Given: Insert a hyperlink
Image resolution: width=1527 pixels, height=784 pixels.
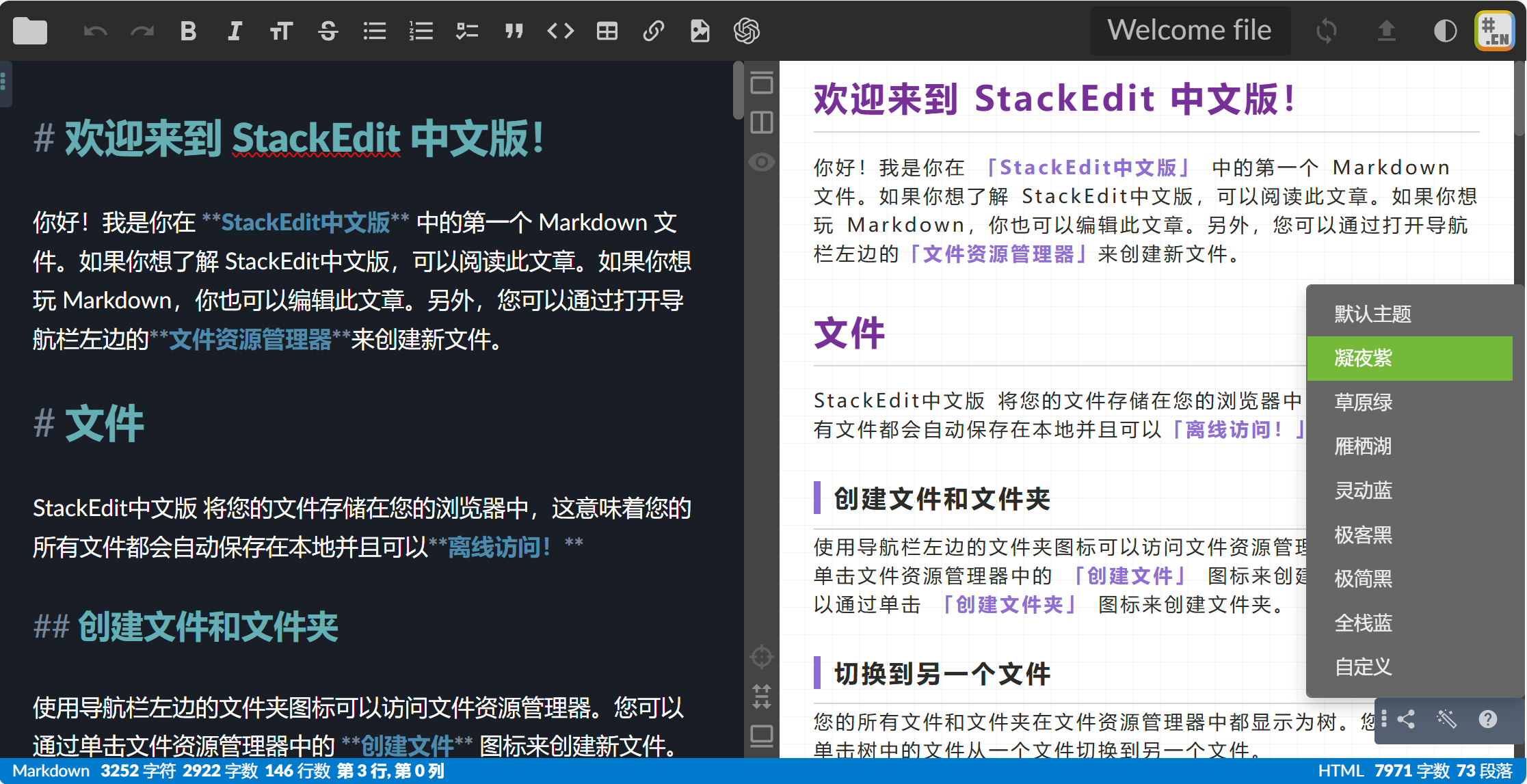Looking at the screenshot, I should click(654, 31).
